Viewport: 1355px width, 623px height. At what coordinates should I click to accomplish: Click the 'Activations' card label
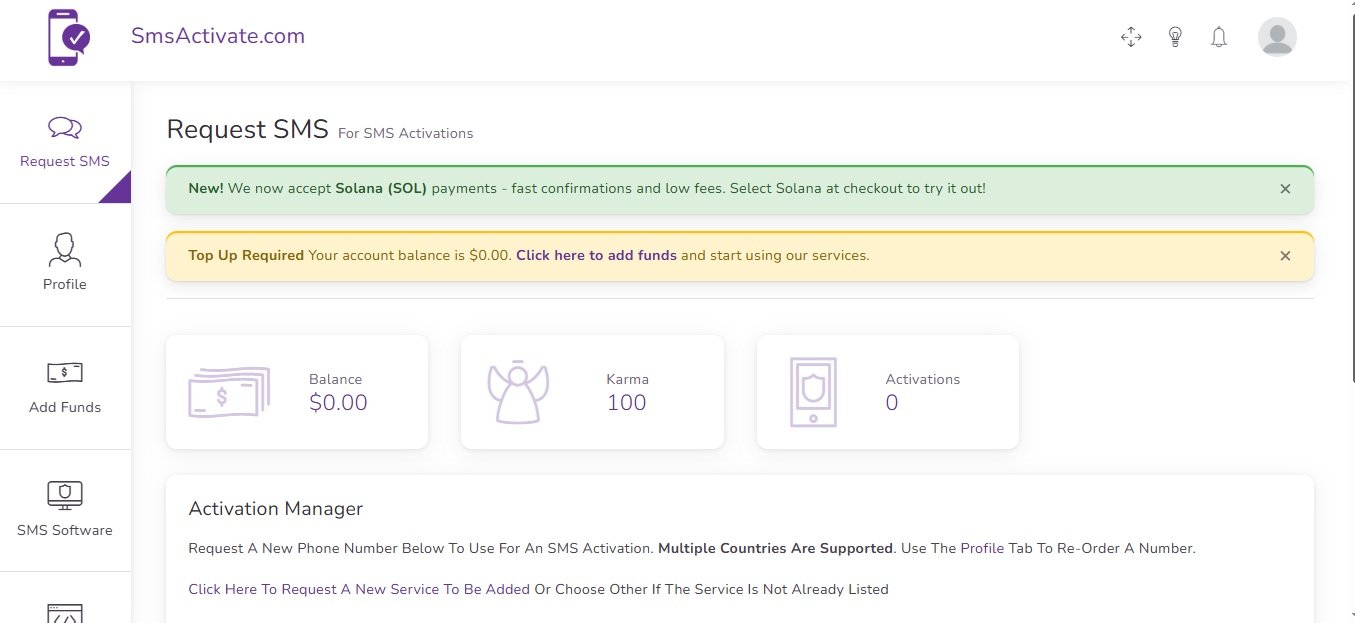[922, 379]
